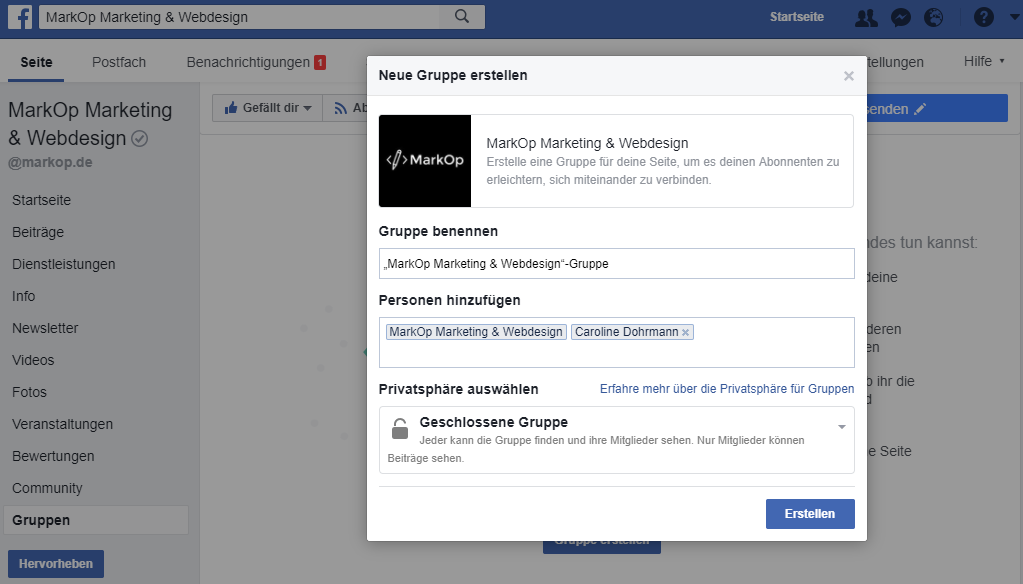This screenshot has width=1023, height=584.
Task: Open Beiträge in the sidebar
Action: coord(38,232)
